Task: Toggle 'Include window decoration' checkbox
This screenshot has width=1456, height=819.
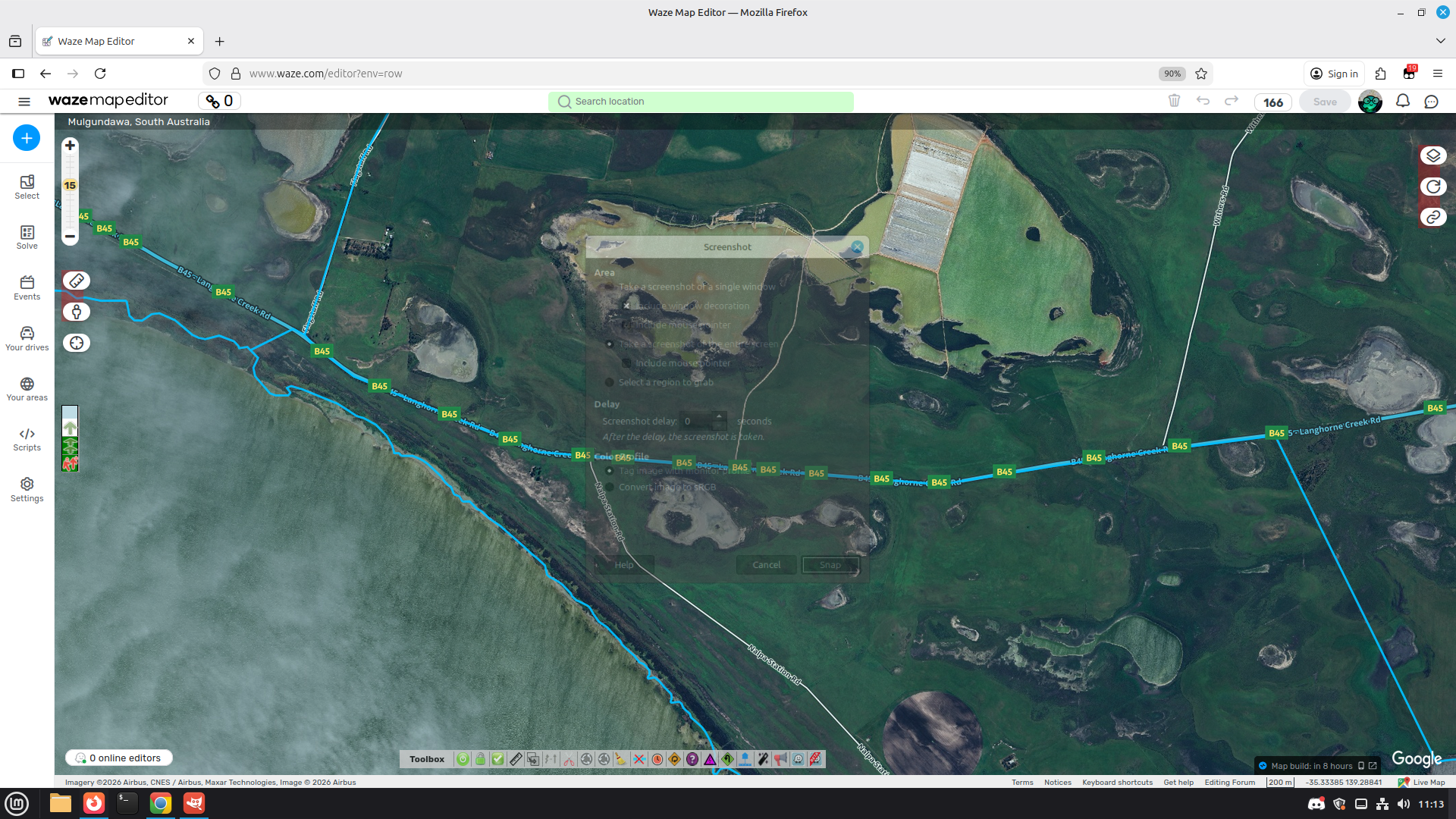Action: click(626, 306)
